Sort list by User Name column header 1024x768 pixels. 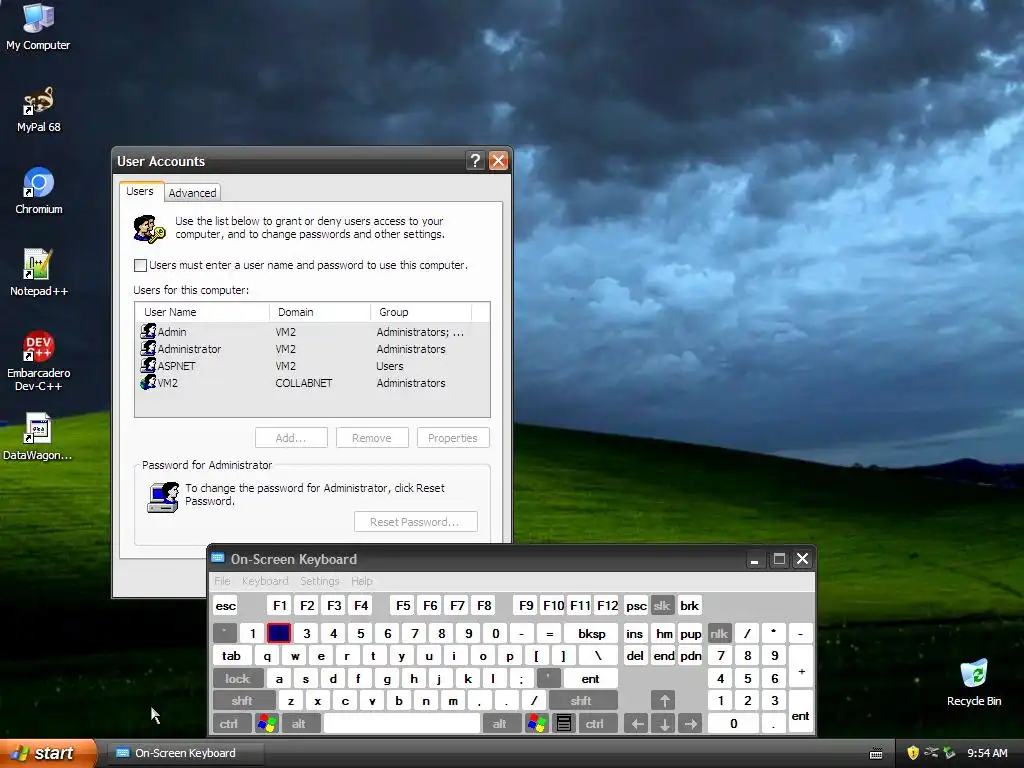tap(202, 312)
